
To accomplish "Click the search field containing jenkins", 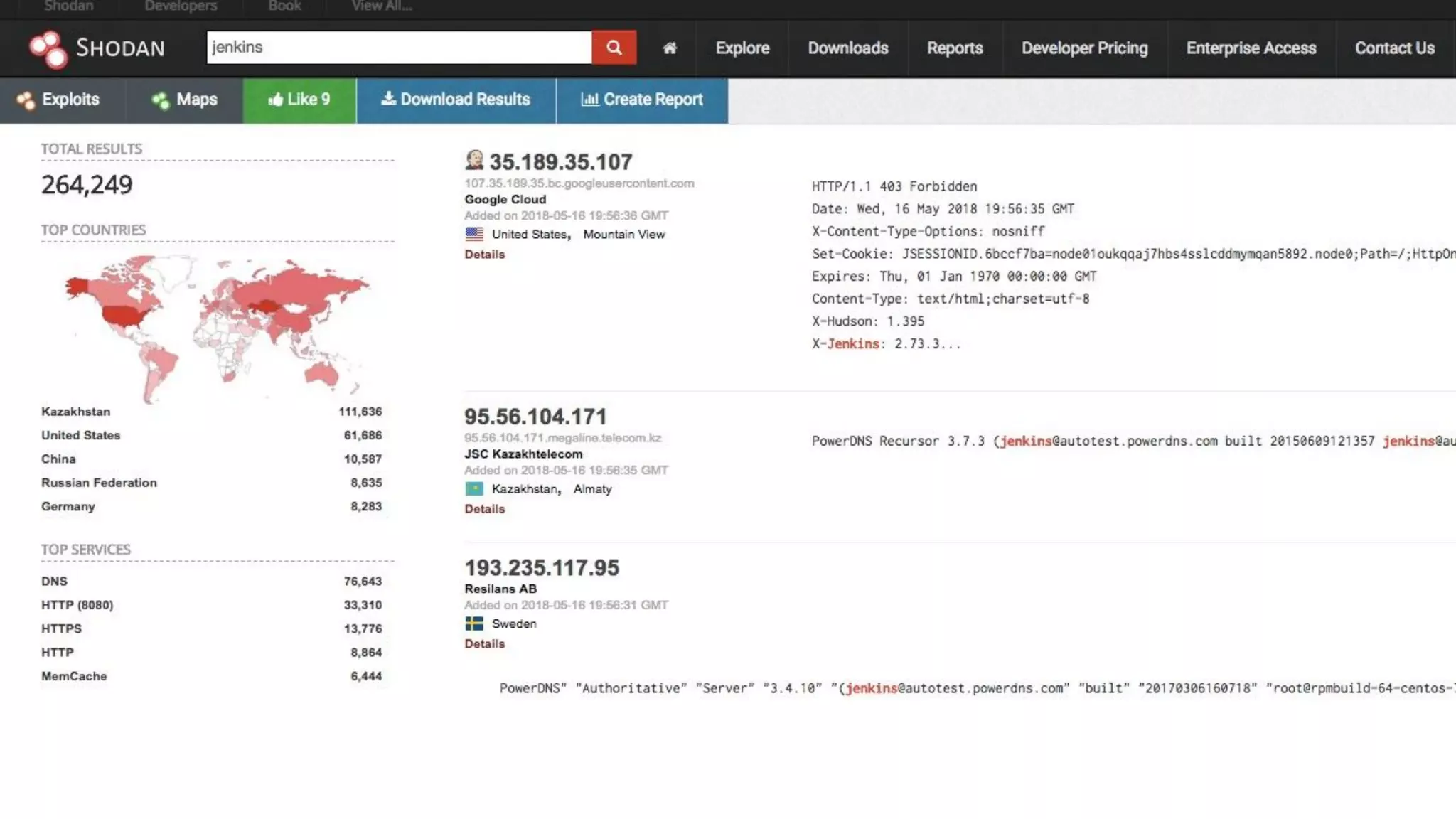I will click(x=398, y=48).
